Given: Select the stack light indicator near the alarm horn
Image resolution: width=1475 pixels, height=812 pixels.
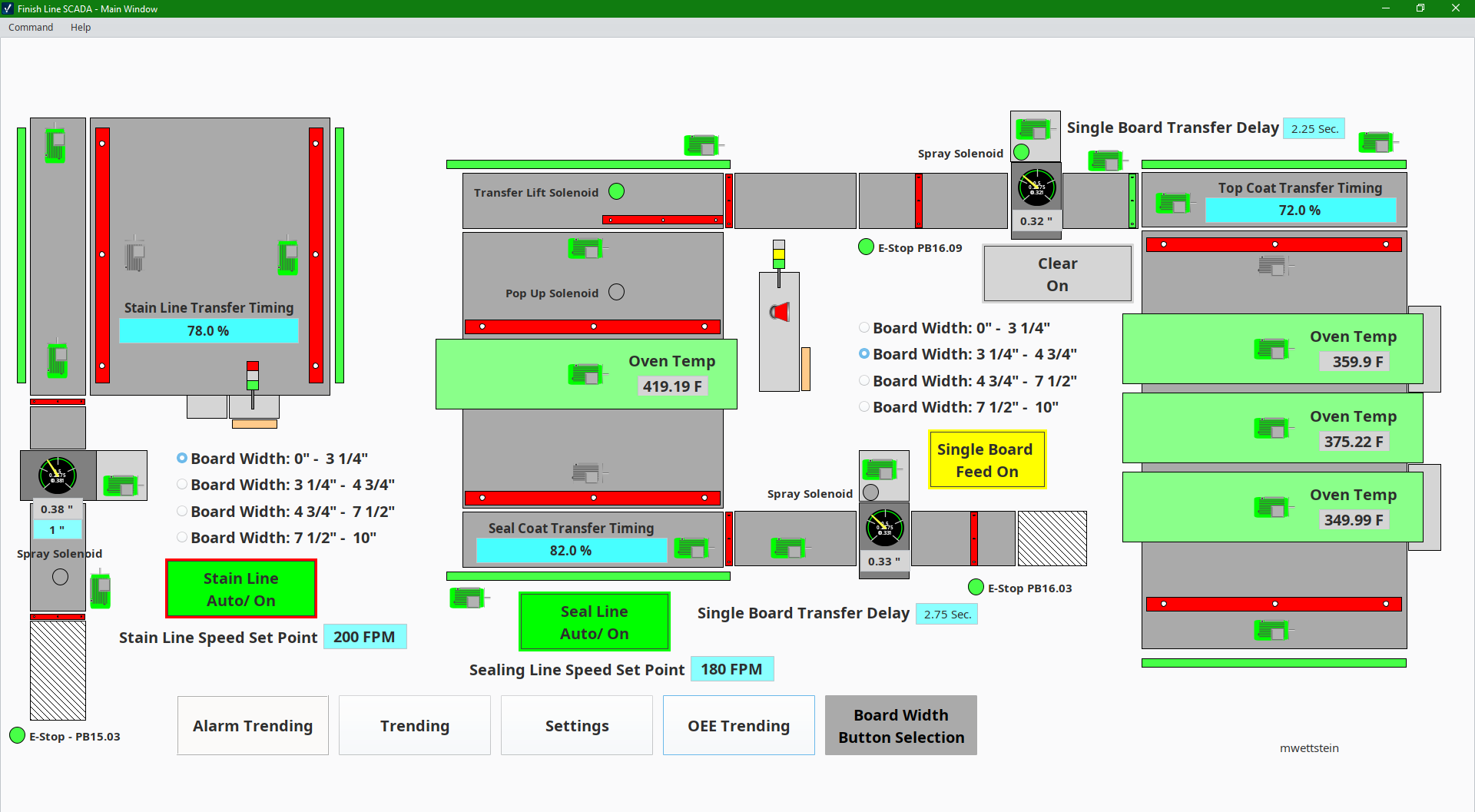Looking at the screenshot, I should (x=778, y=254).
